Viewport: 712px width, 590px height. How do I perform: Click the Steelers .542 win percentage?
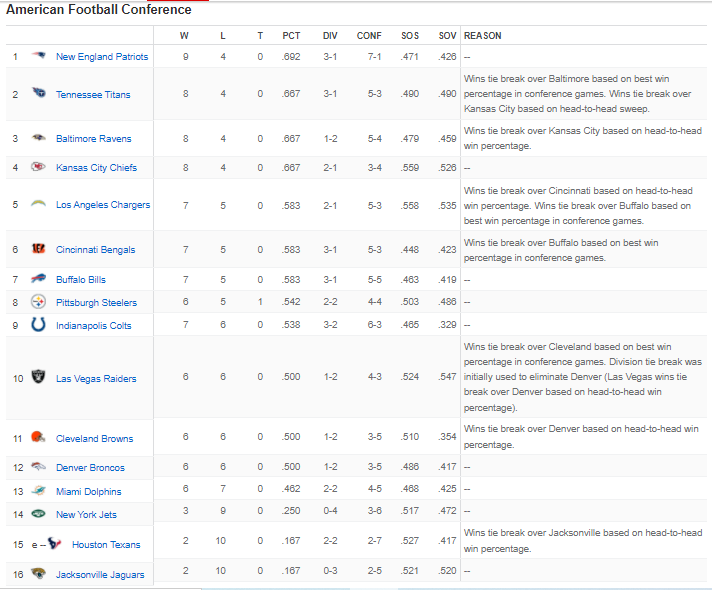[291, 302]
